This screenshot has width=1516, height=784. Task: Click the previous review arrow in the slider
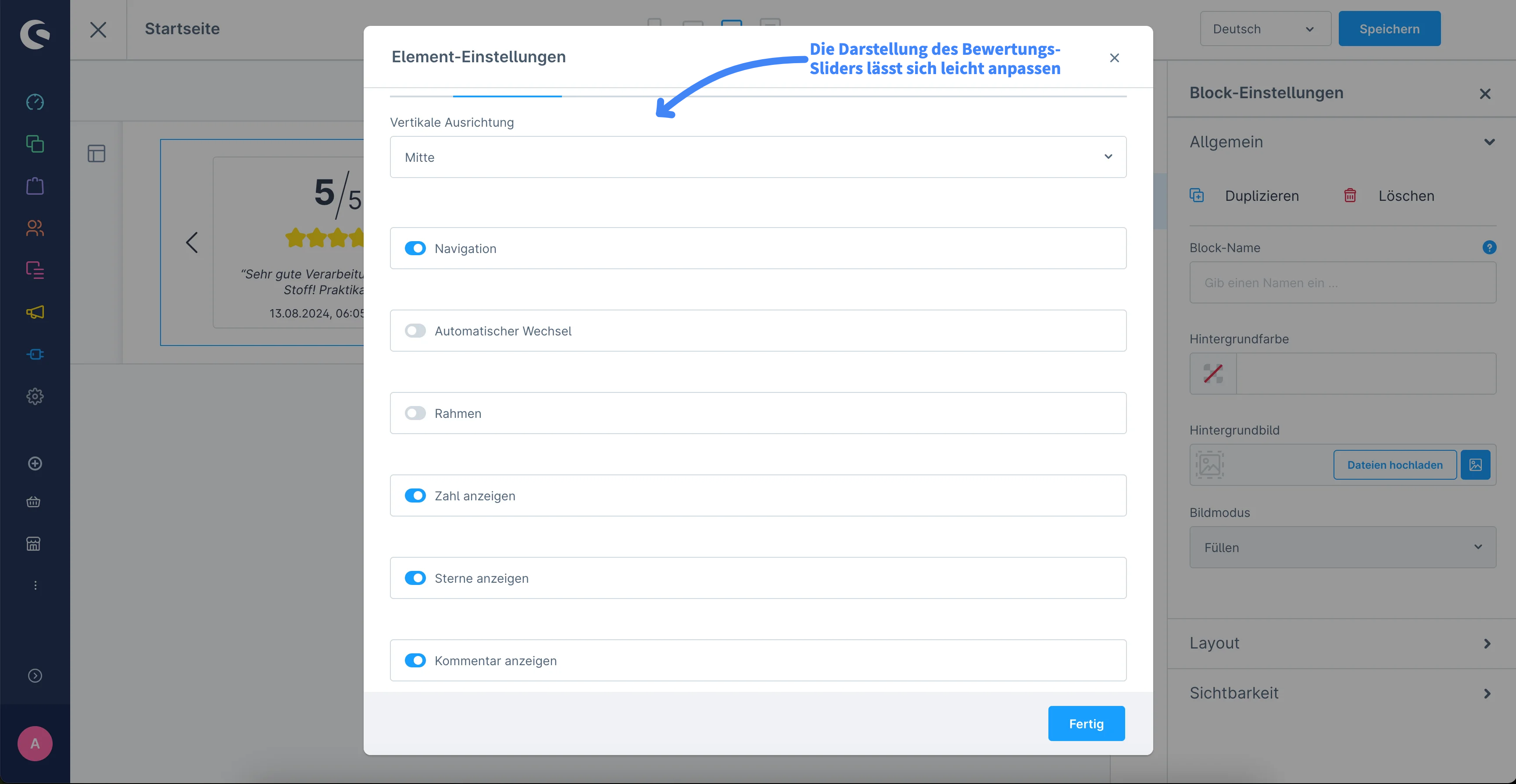[192, 242]
